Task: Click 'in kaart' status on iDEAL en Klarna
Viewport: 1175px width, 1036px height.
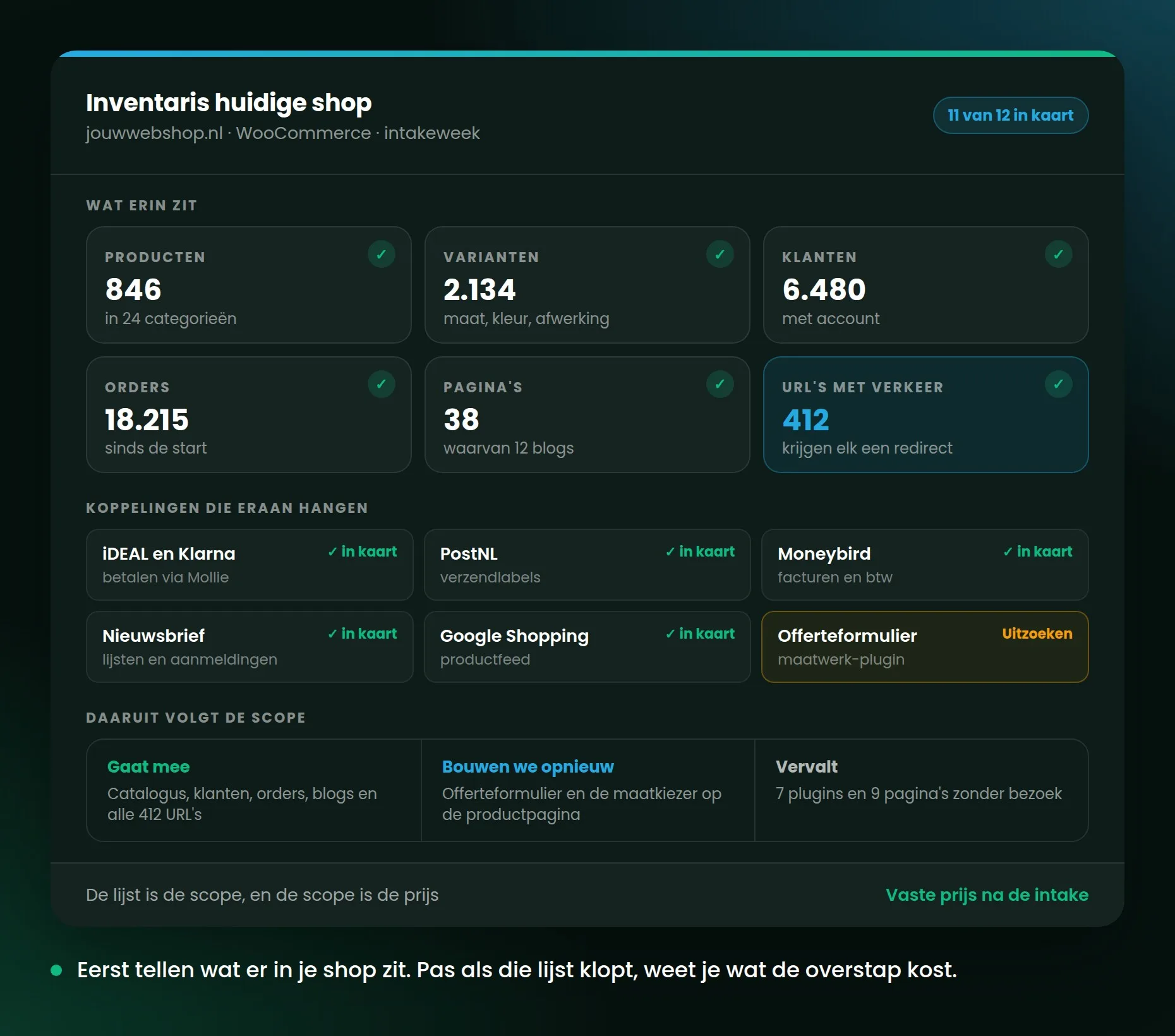Action: click(363, 551)
